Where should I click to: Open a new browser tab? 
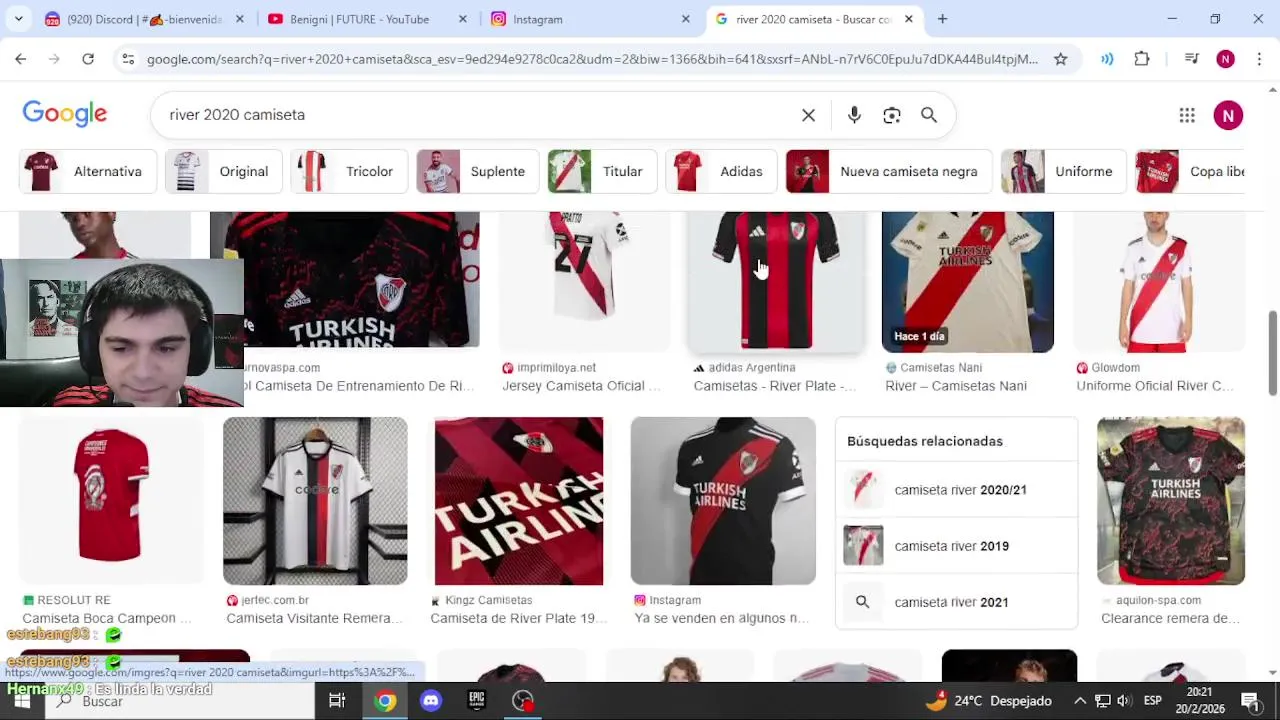point(942,19)
